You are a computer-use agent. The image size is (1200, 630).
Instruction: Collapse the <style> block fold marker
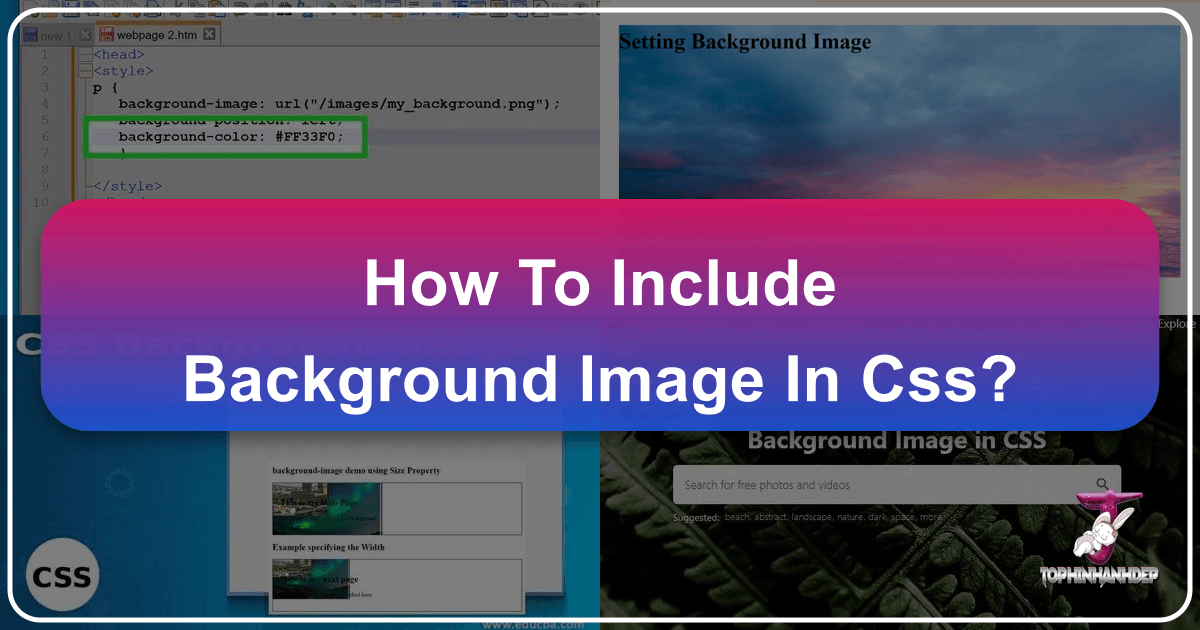(x=83, y=70)
